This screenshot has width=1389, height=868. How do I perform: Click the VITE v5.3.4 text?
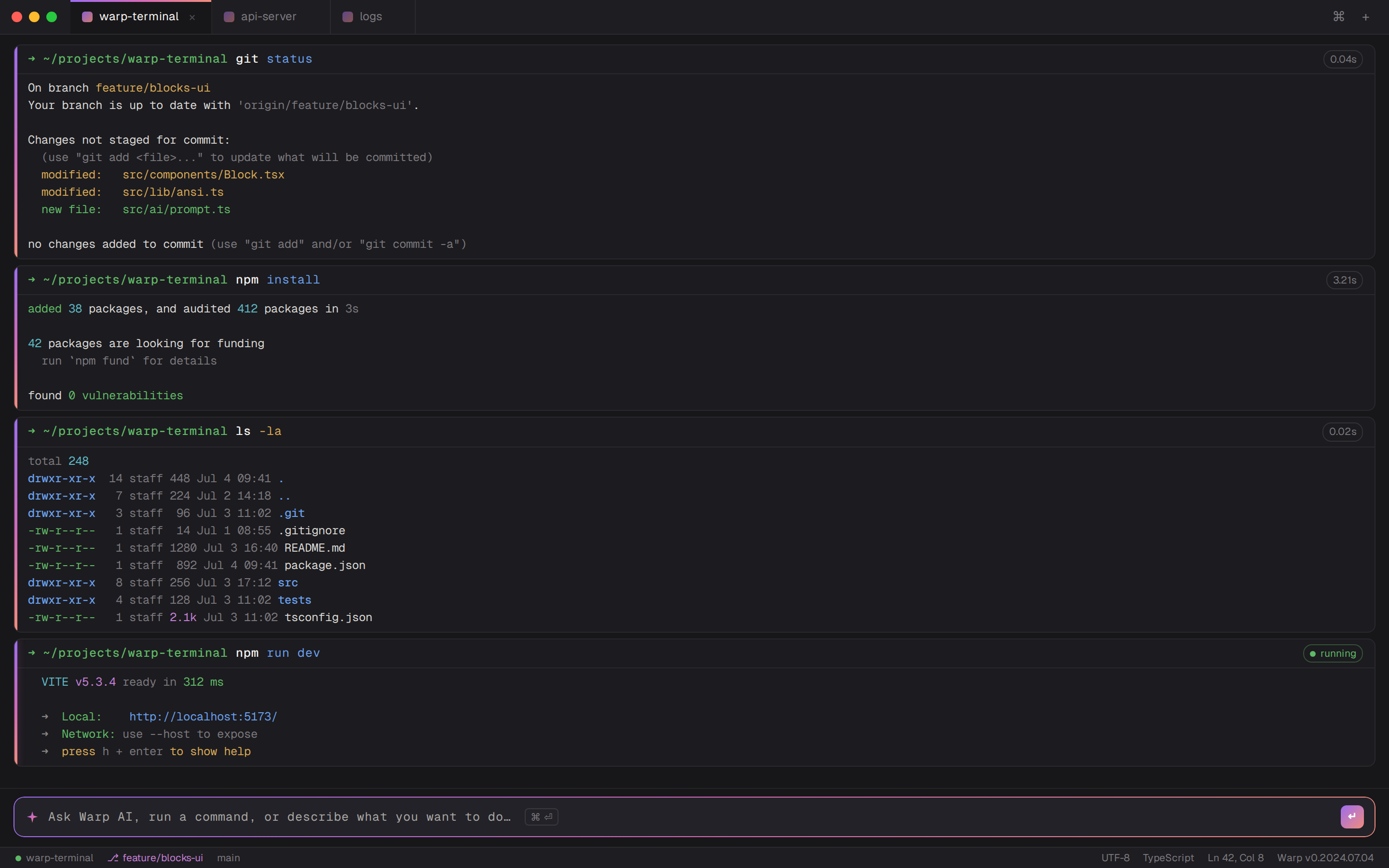pyautogui.click(x=79, y=682)
